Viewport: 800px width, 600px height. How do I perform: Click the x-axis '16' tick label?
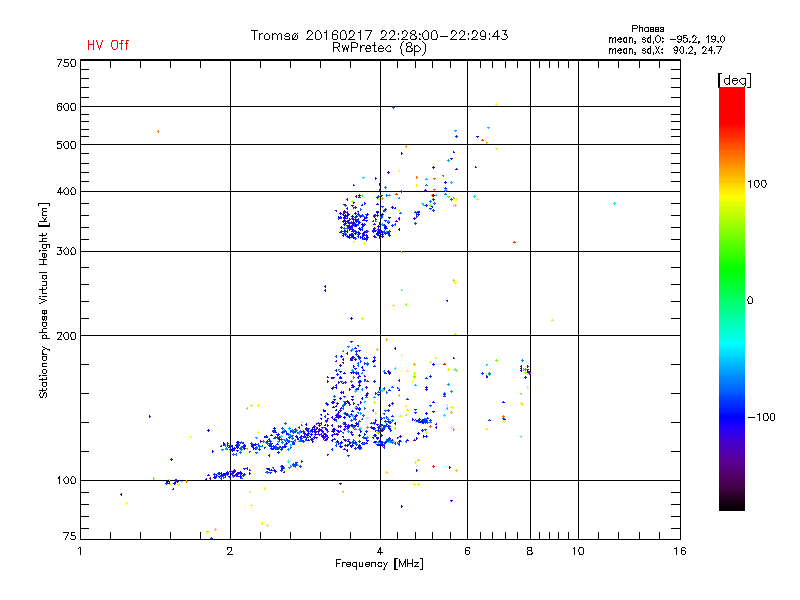[680, 551]
